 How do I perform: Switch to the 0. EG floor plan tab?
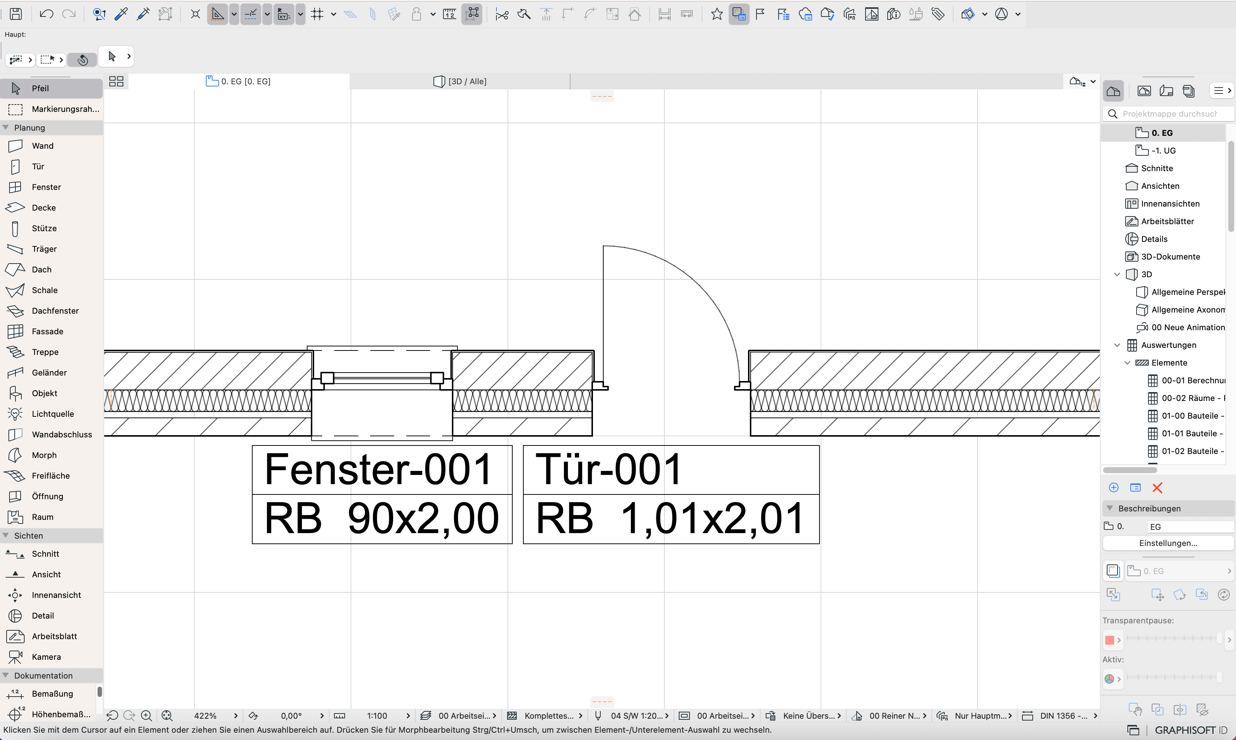pyautogui.click(x=238, y=81)
